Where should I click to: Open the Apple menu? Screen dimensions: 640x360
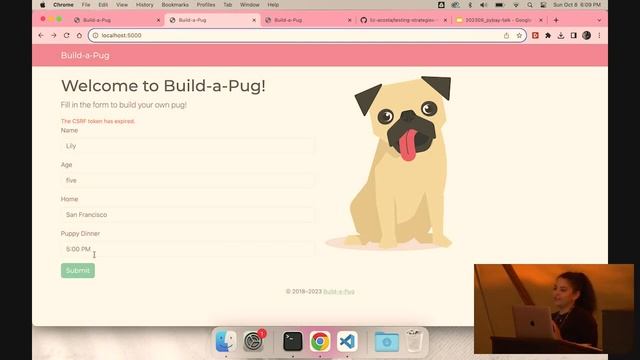point(43,5)
